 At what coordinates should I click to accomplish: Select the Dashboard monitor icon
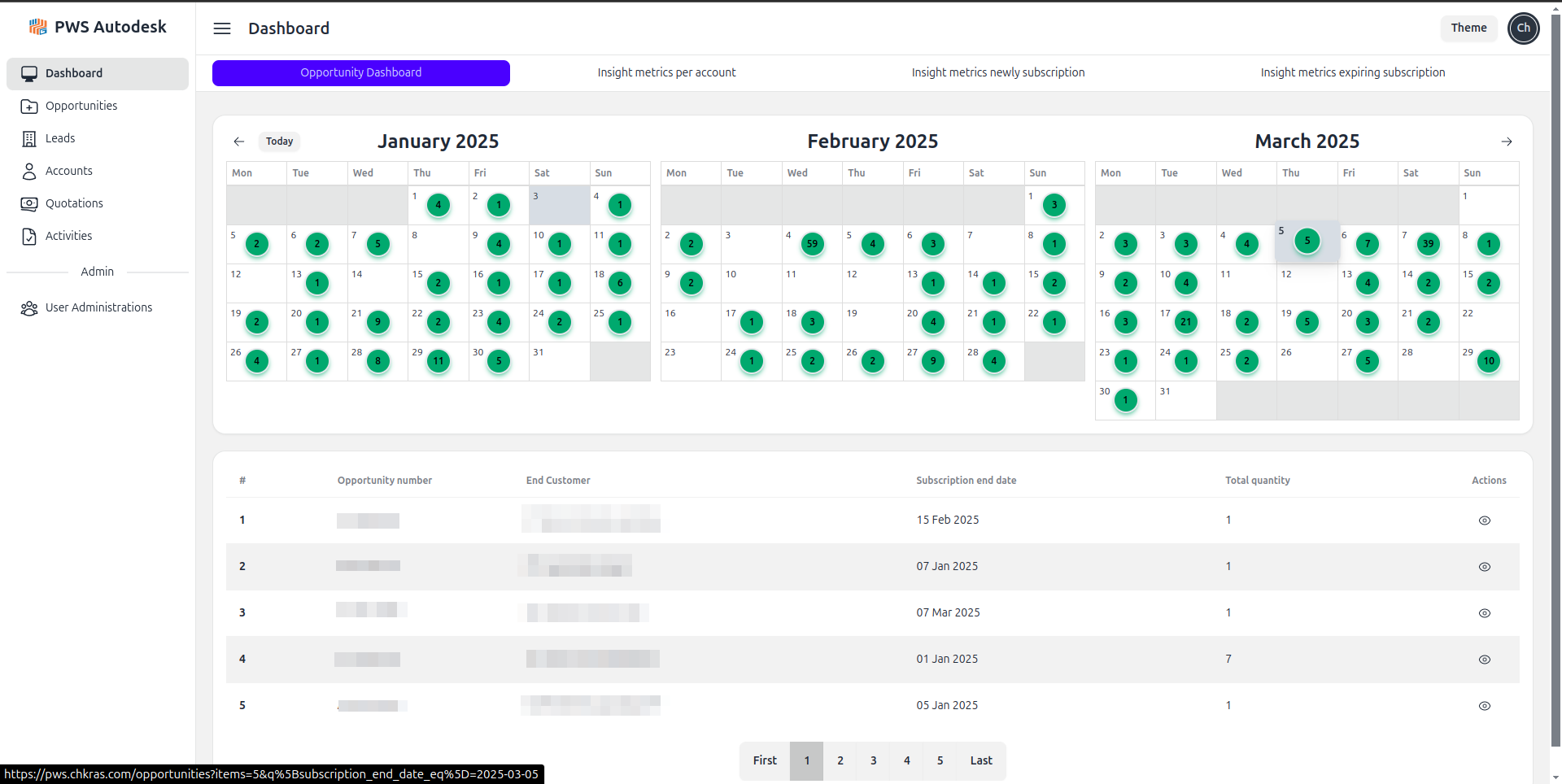coord(30,73)
